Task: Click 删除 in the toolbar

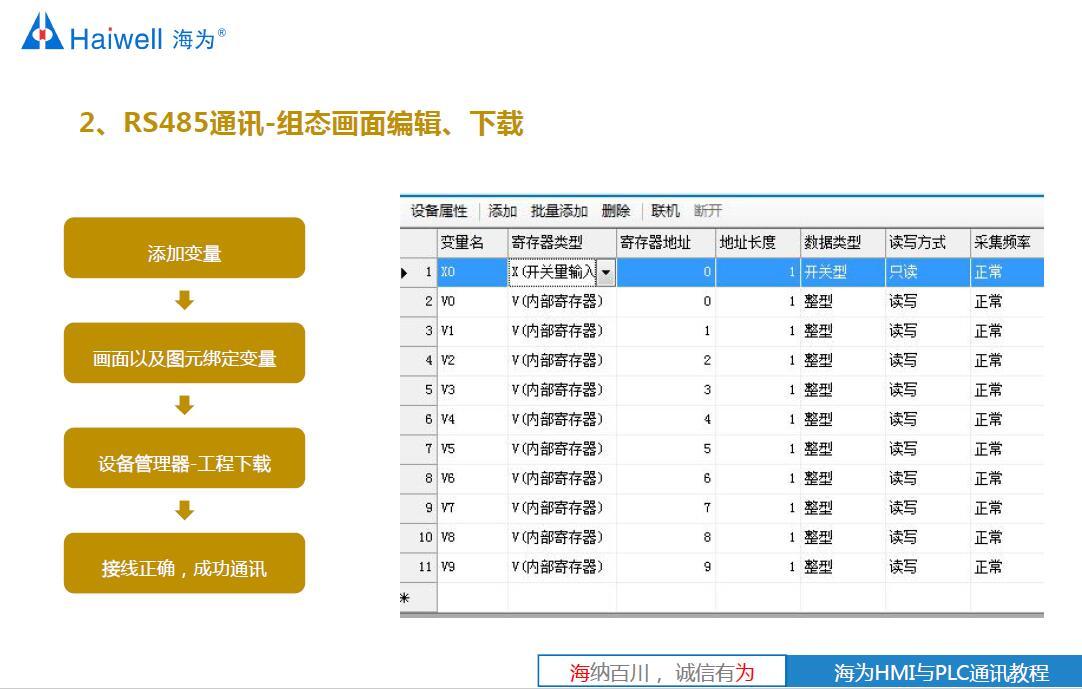Action: coord(616,211)
